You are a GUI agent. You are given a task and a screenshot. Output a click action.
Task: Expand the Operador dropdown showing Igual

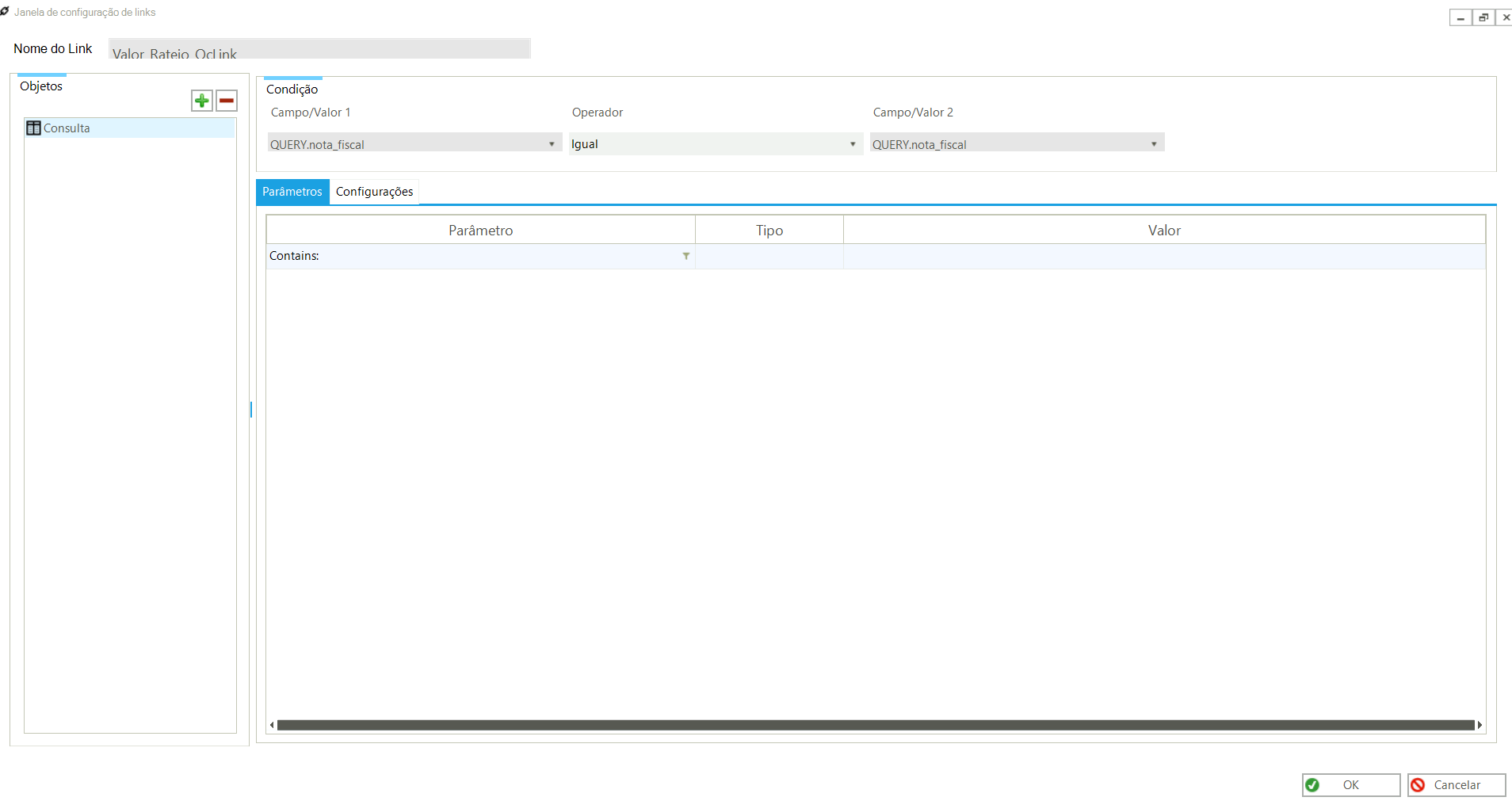click(853, 144)
